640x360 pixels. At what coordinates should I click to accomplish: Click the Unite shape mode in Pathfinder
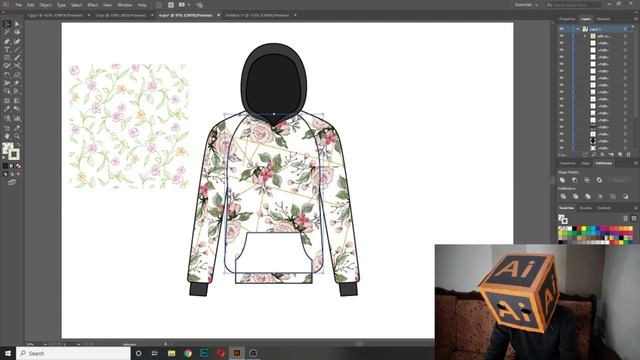[562, 180]
